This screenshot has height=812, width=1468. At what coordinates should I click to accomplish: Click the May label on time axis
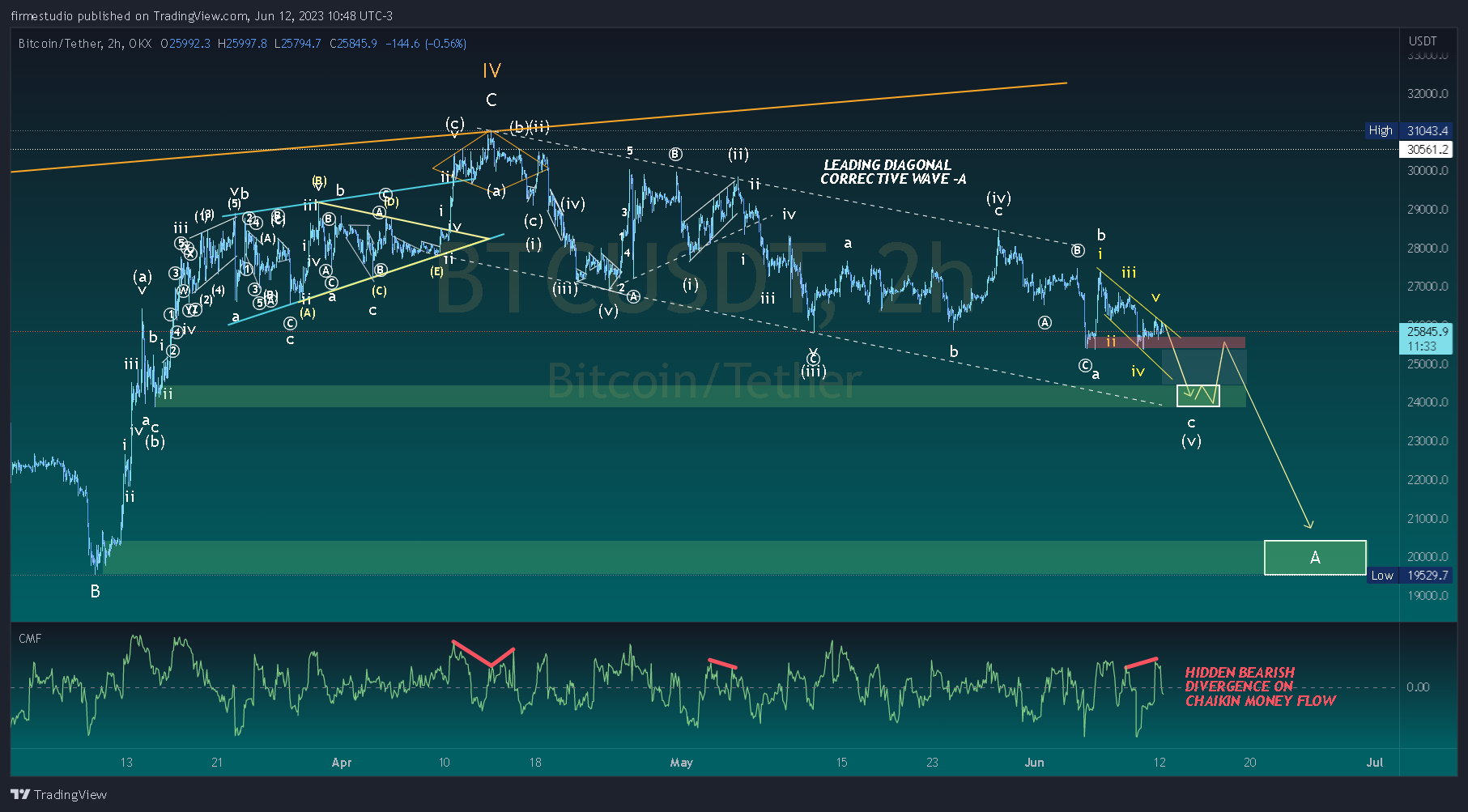[x=682, y=763]
